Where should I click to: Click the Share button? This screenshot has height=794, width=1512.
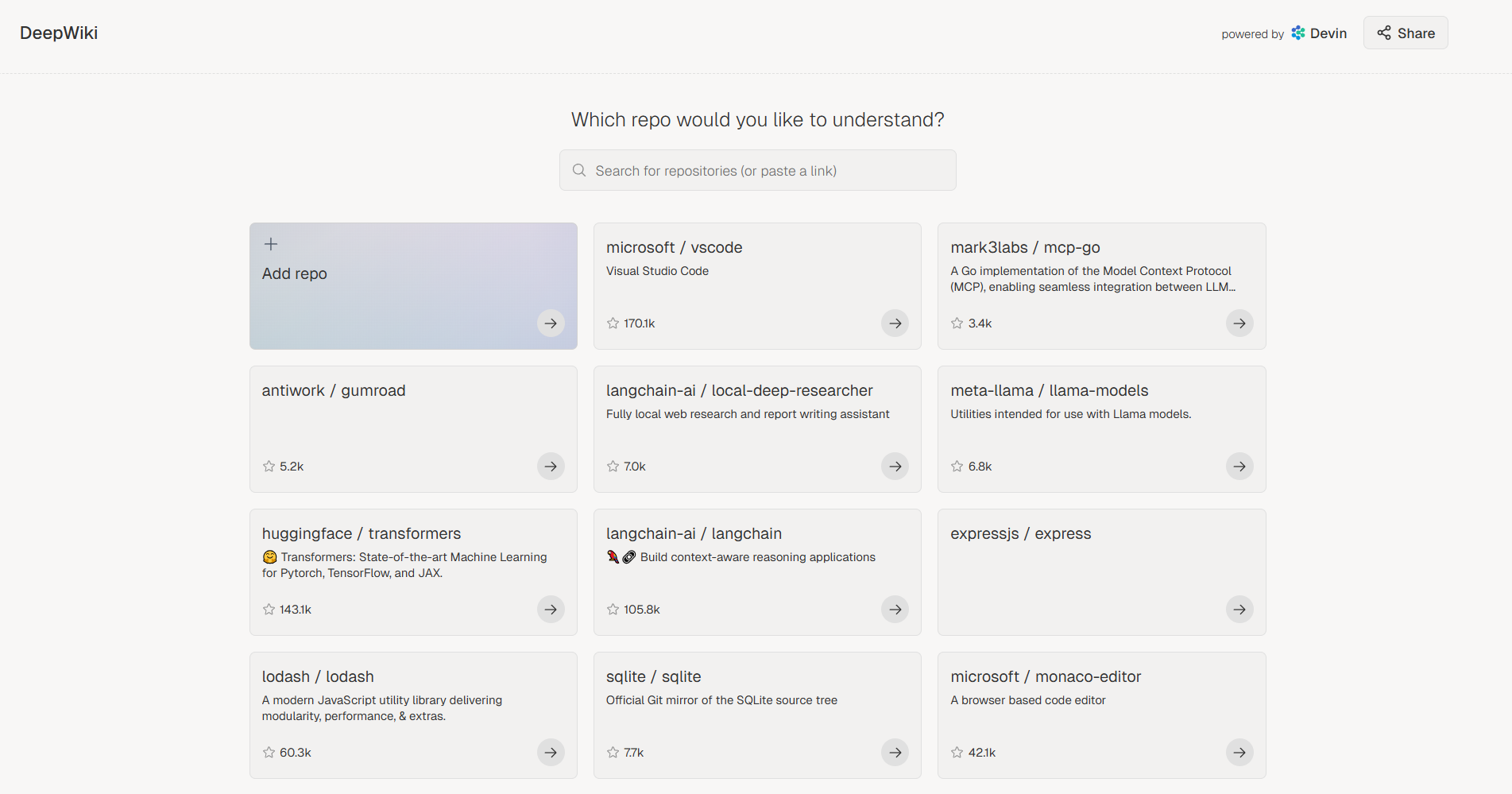pos(1406,33)
